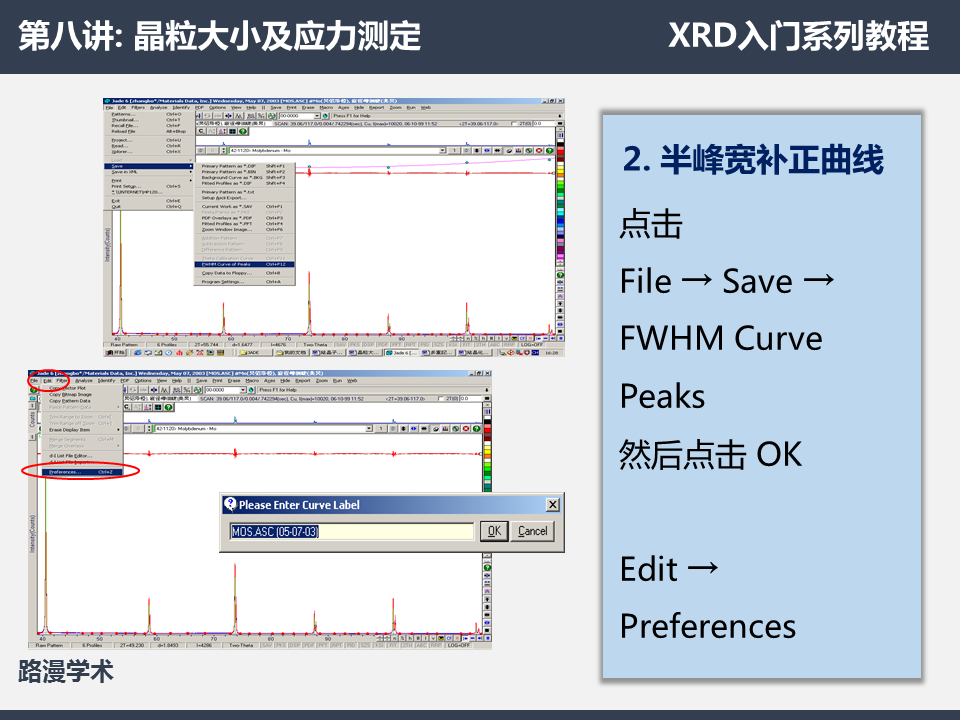This screenshot has width=960, height=720.
Task: Click 'LOG=OFF' status field, upper window
Action: [x=531, y=345]
